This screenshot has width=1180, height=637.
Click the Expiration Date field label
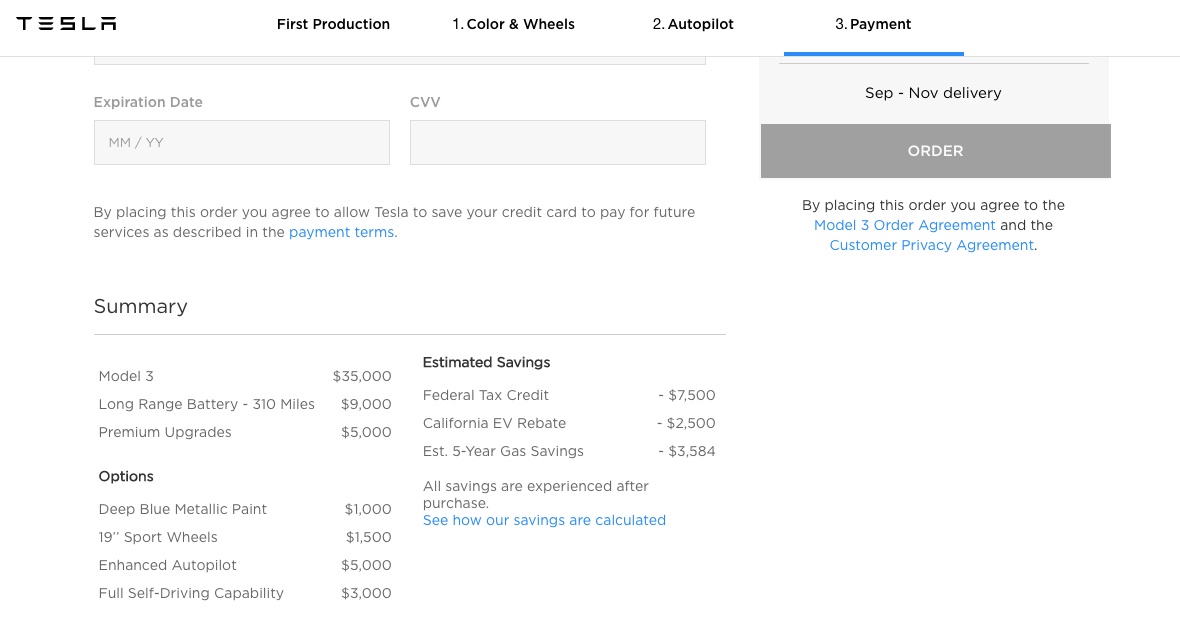coord(148,102)
